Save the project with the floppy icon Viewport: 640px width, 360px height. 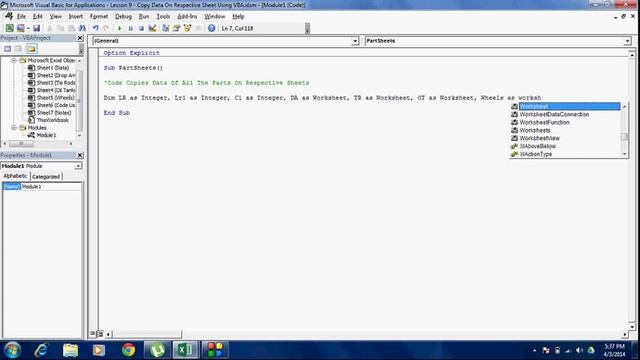pos(36,28)
